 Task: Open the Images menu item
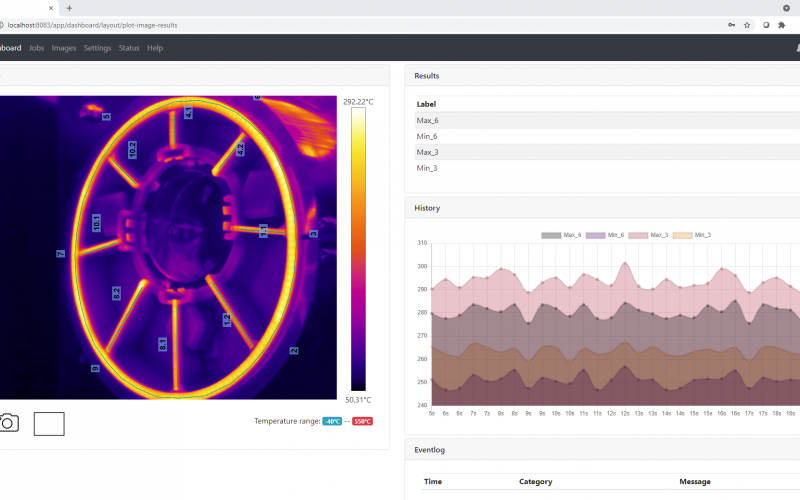64,48
